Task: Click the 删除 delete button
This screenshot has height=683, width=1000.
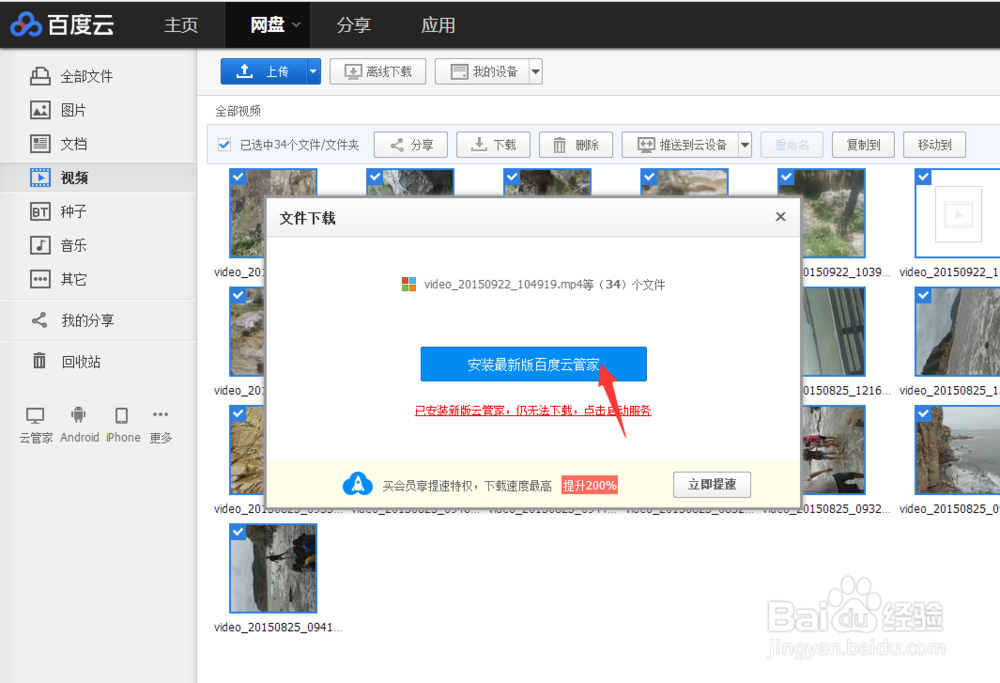Action: tap(576, 145)
